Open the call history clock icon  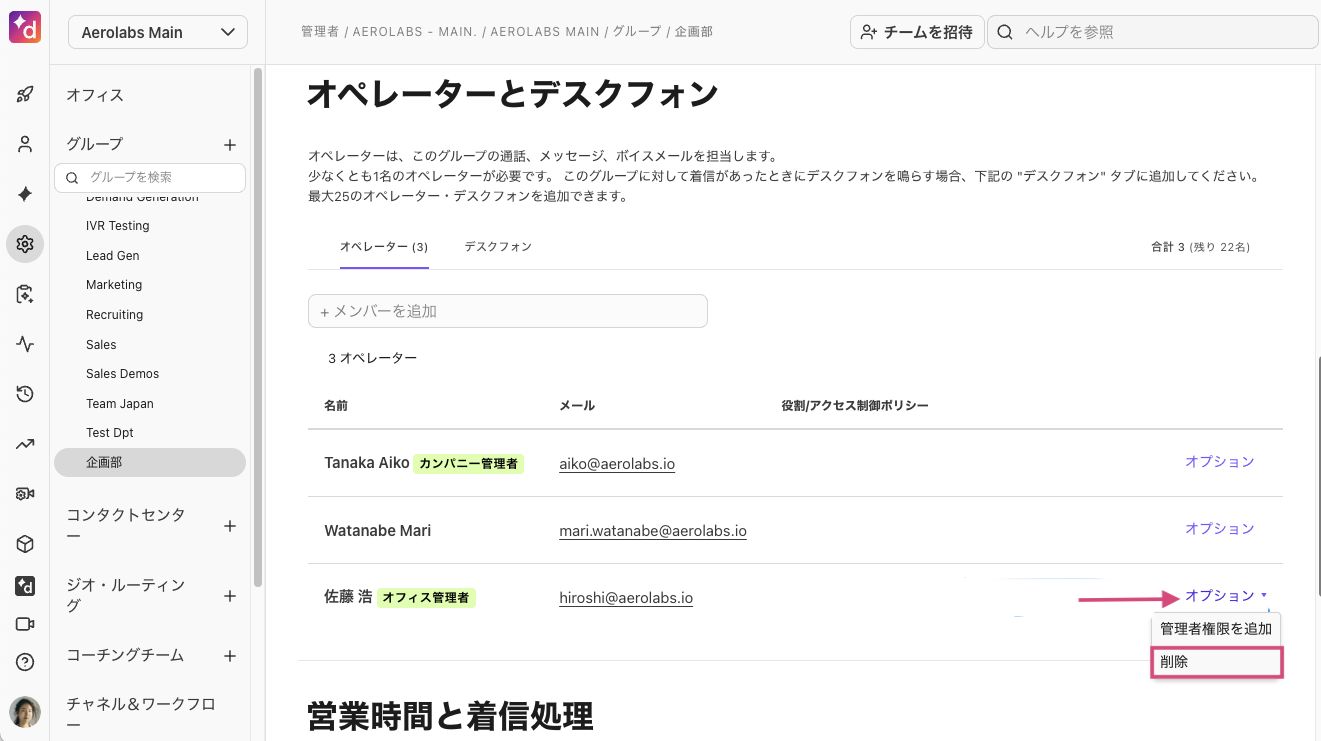point(25,394)
